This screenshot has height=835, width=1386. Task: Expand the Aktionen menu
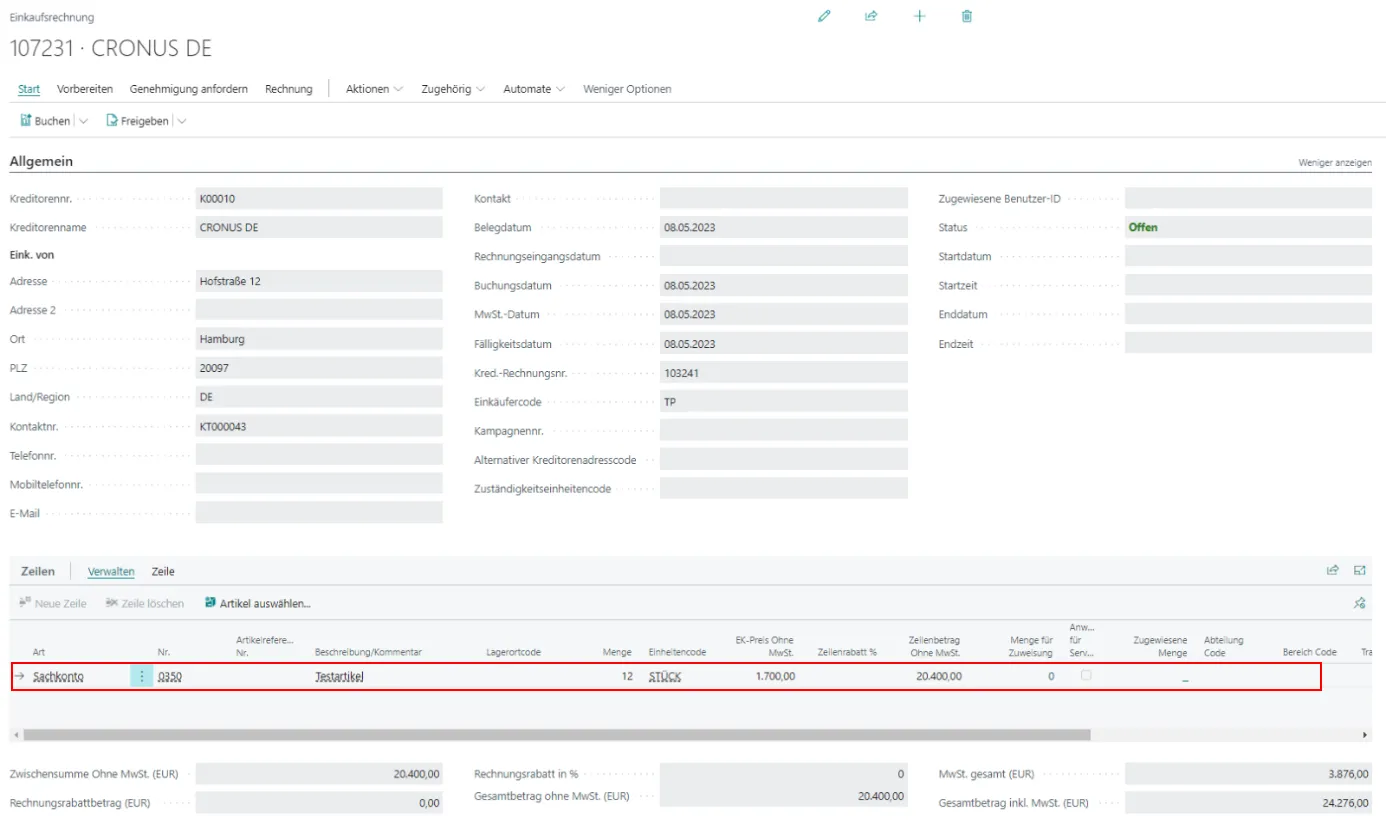(374, 89)
